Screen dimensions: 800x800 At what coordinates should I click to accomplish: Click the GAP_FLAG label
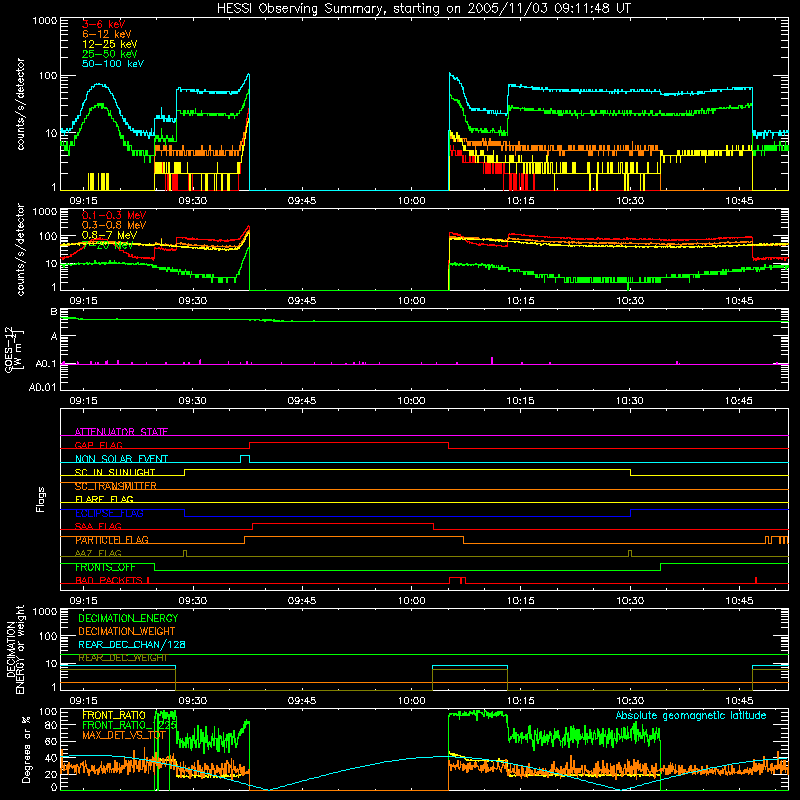(x=98, y=445)
